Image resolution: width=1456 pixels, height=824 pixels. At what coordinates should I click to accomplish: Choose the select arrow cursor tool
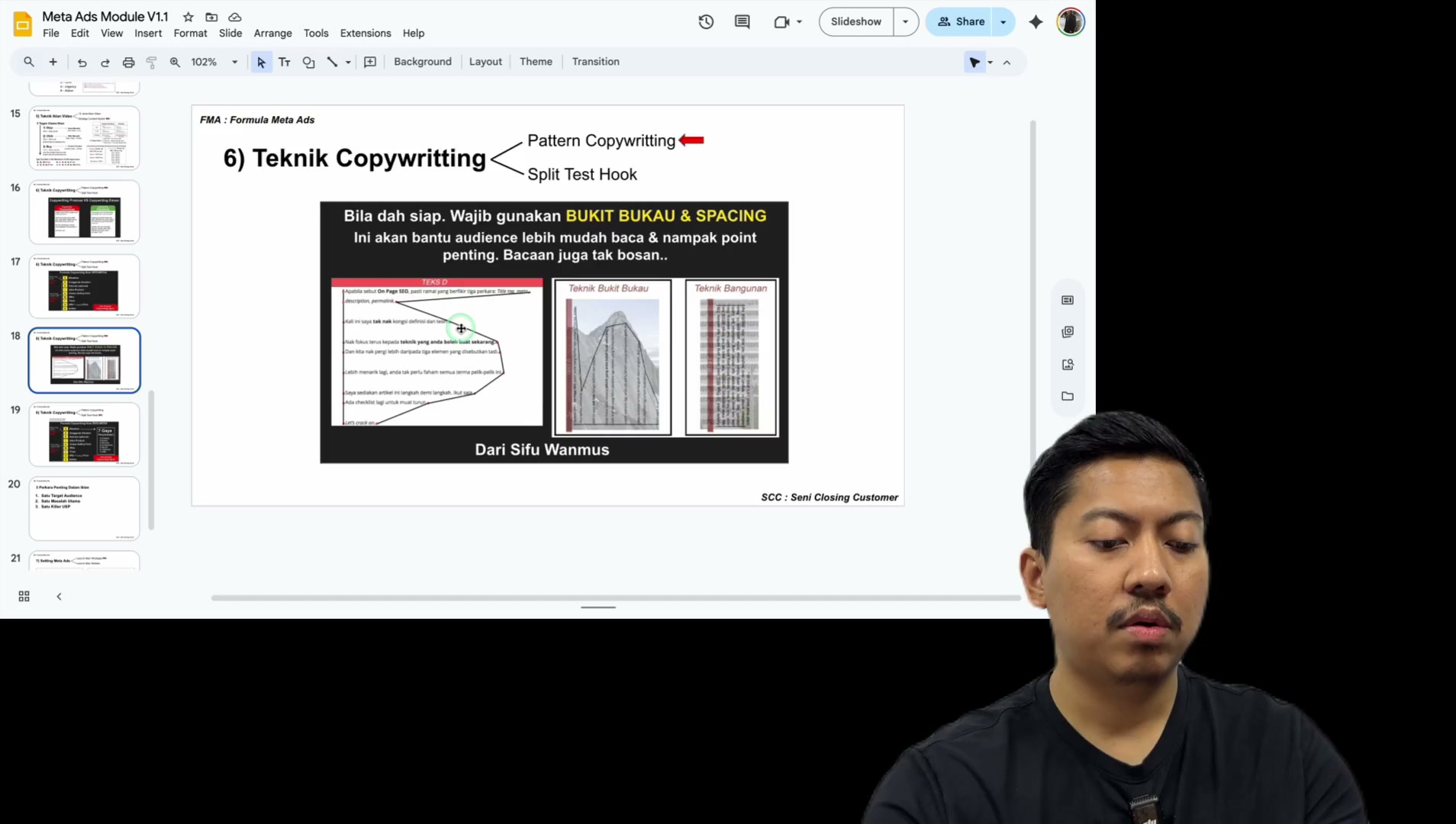[261, 63]
